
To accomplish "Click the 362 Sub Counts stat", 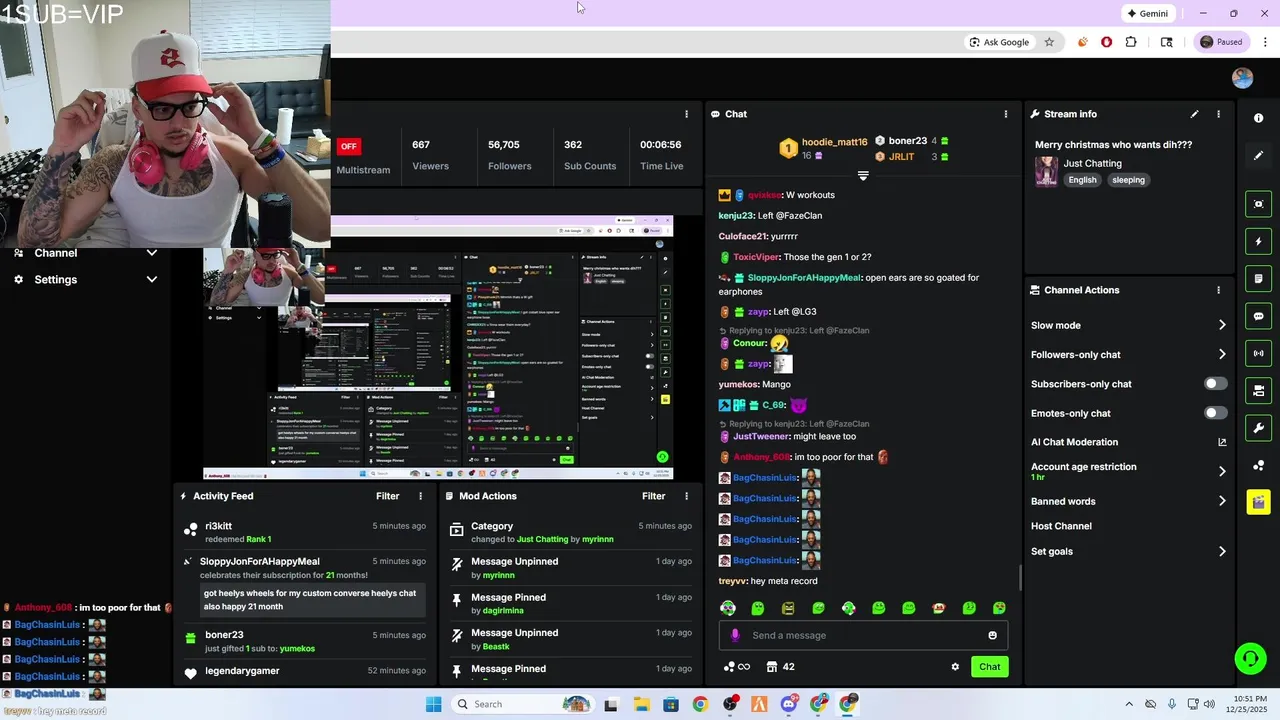I will tap(589, 155).
